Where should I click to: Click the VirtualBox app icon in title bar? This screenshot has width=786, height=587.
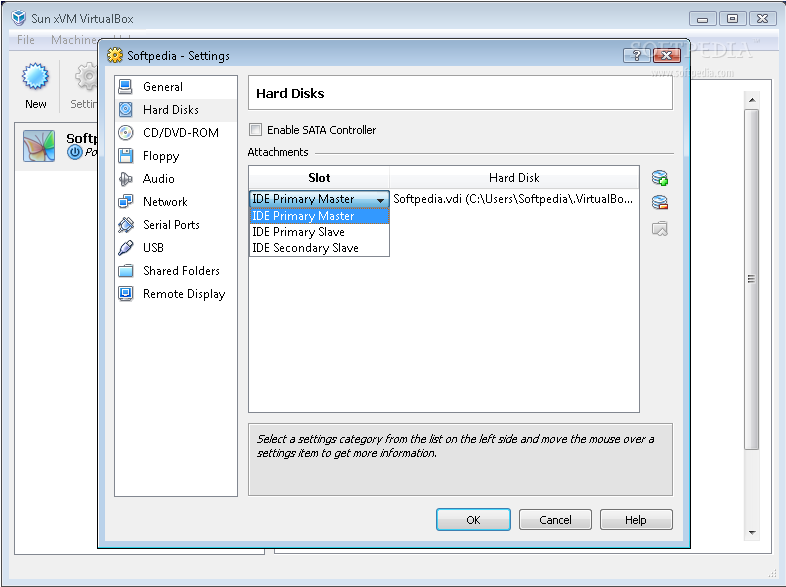tap(19, 18)
